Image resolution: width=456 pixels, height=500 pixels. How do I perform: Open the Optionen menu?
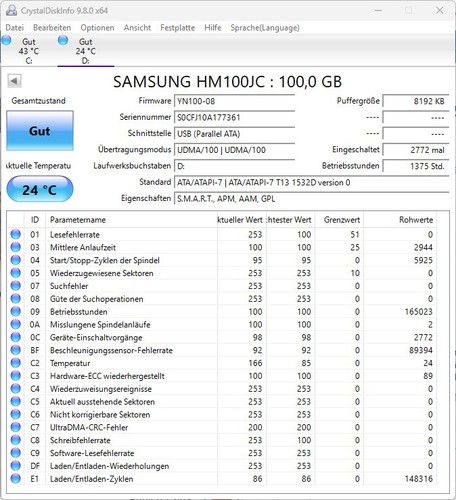click(97, 28)
